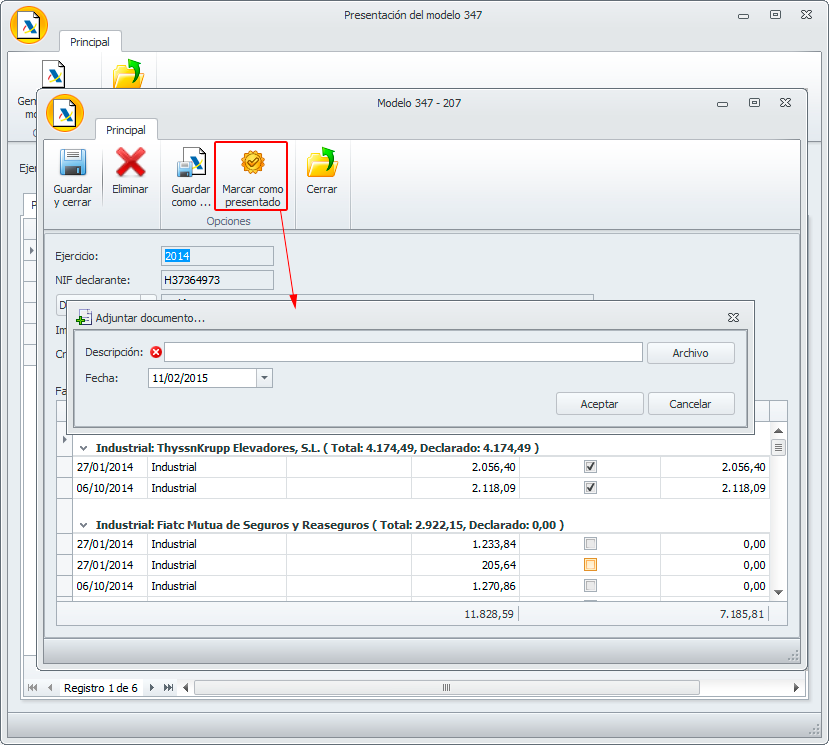The width and height of the screenshot is (829, 745).
Task: Close the Adjuntar documento dialog
Action: [733, 318]
